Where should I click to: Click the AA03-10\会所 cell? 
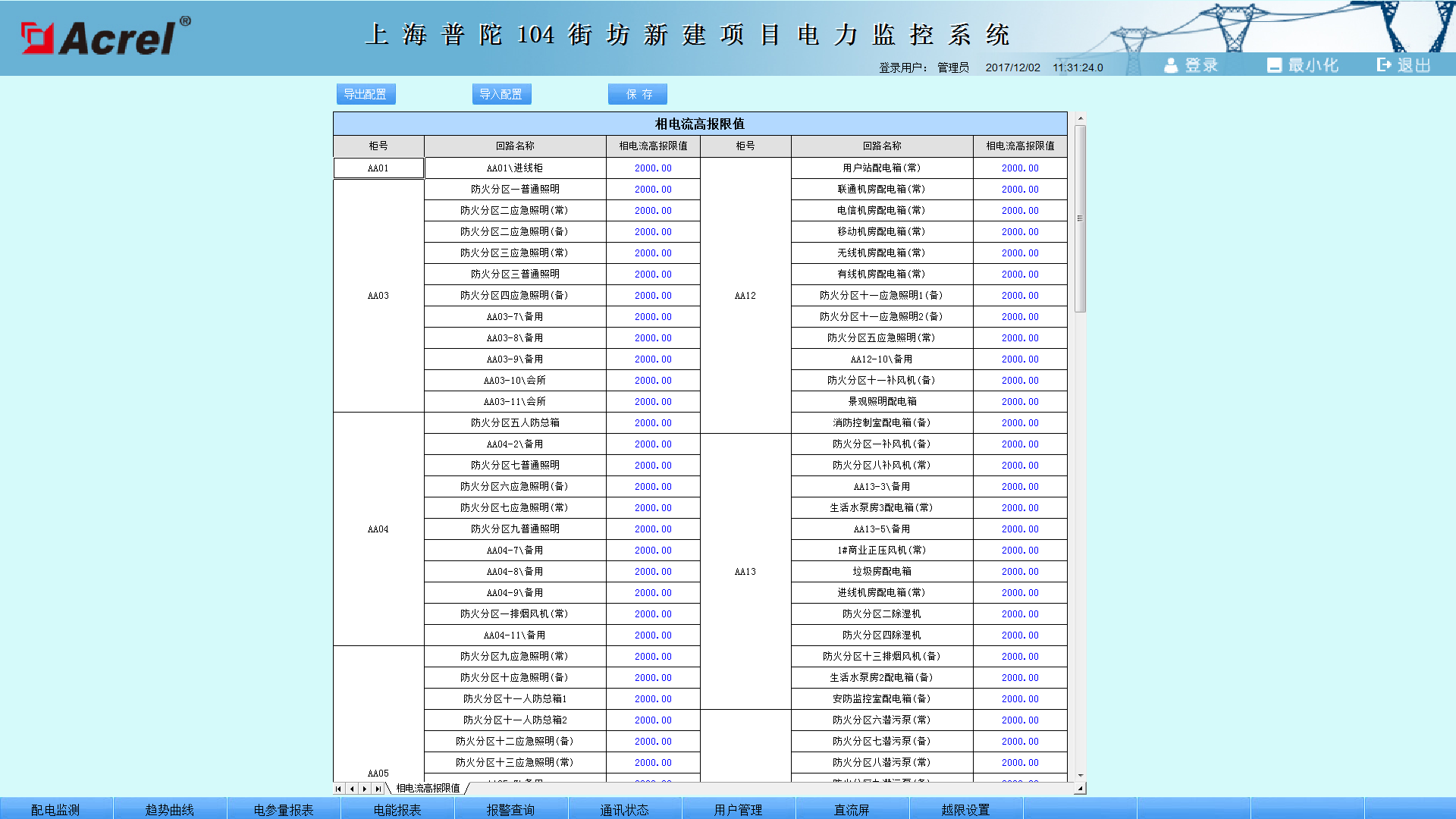point(515,381)
